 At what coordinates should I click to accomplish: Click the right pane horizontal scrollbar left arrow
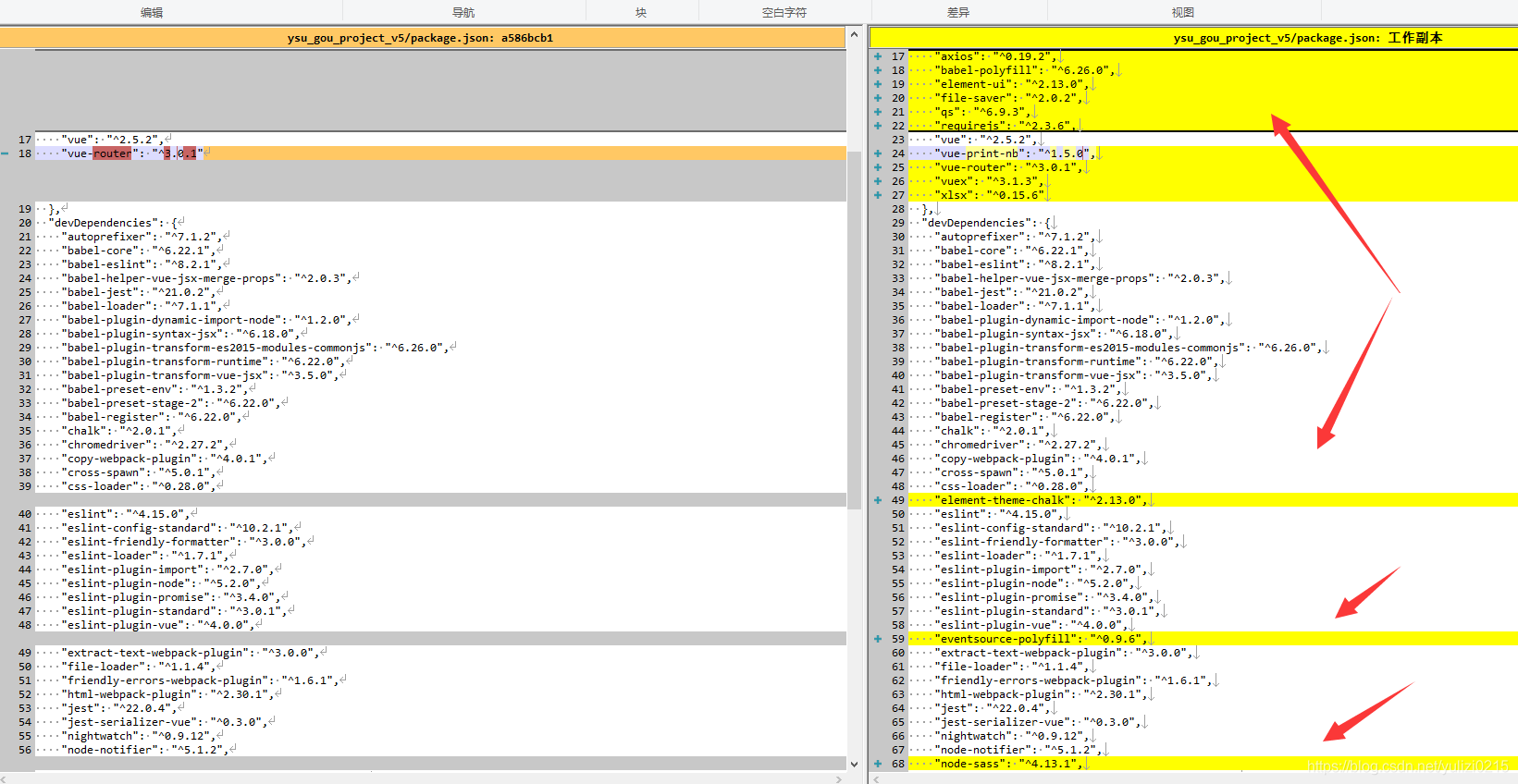coord(878,778)
